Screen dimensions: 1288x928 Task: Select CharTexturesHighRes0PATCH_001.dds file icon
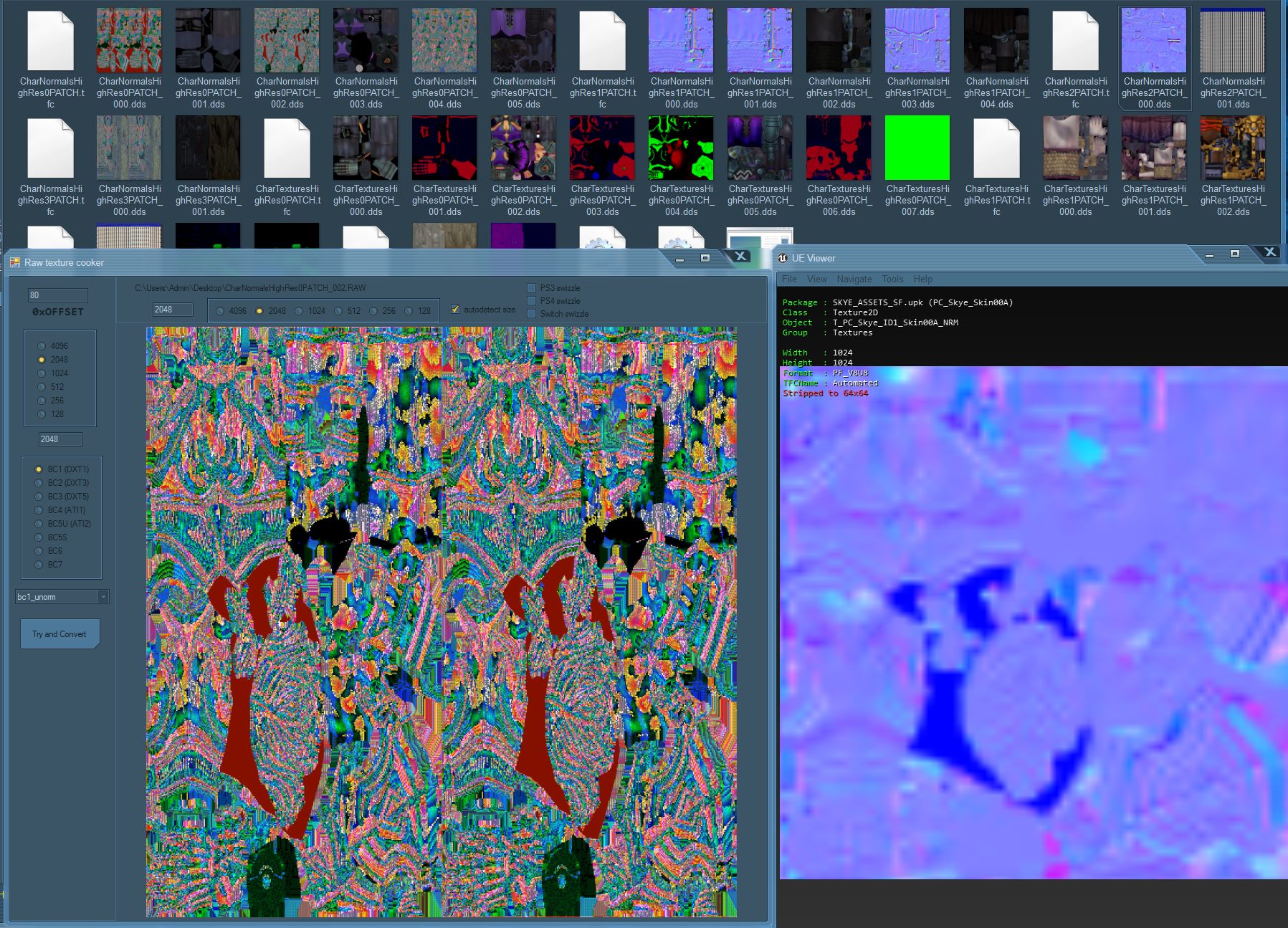click(x=444, y=148)
